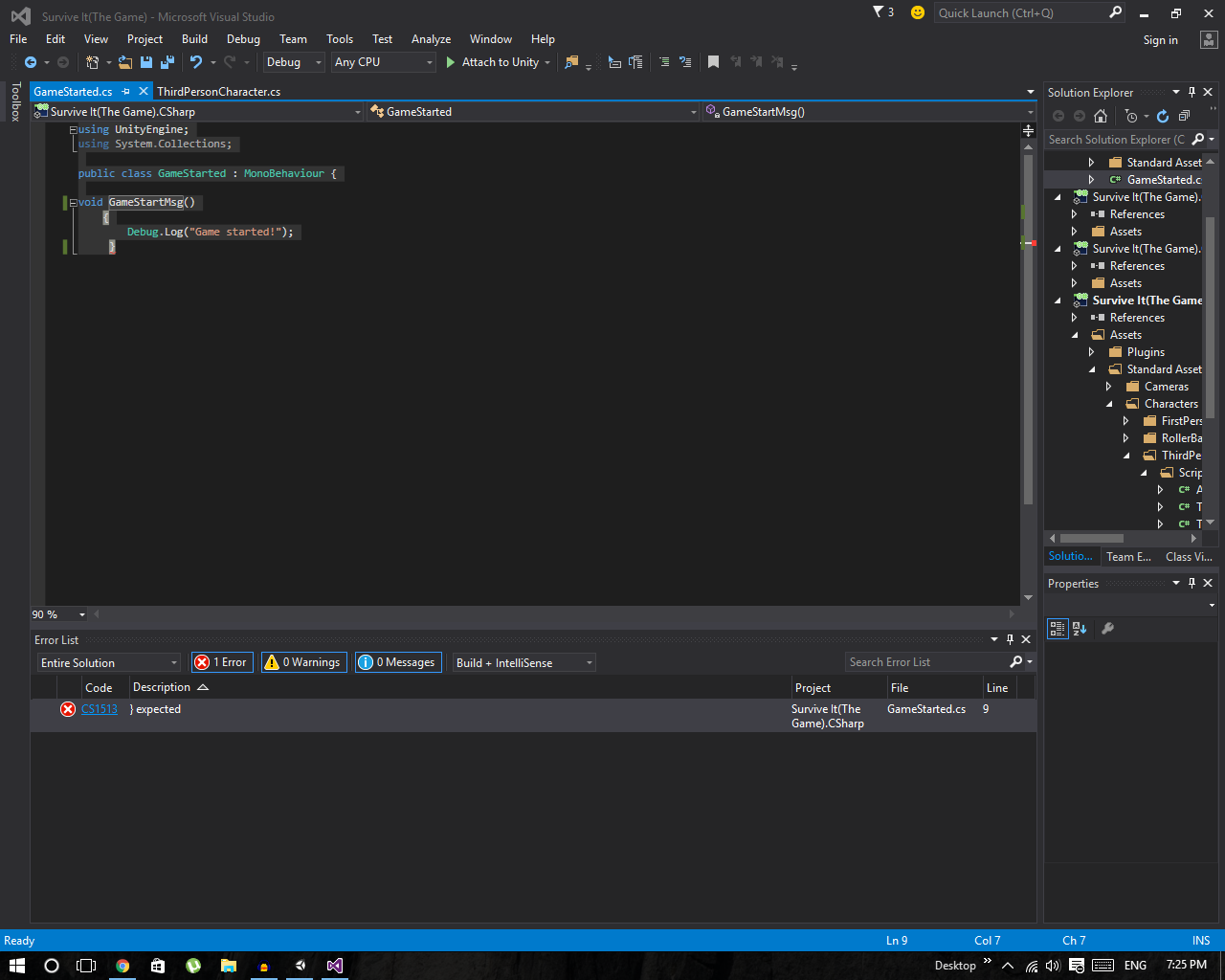Switch to ThirdPersonCharacter.cs tab
1225x980 pixels.
[x=219, y=92]
